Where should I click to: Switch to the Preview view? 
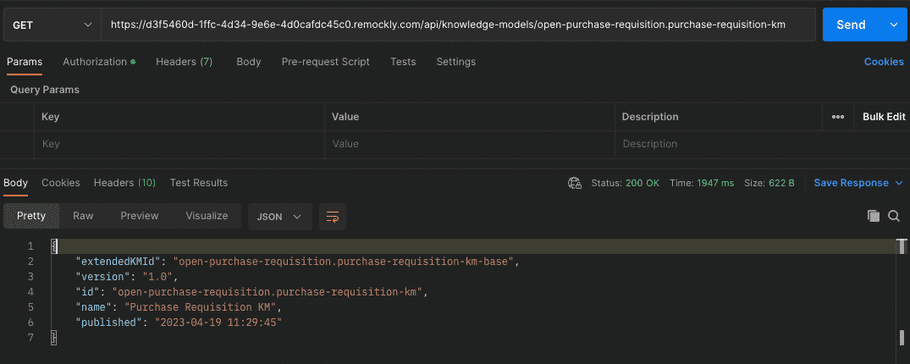pyautogui.click(x=139, y=216)
